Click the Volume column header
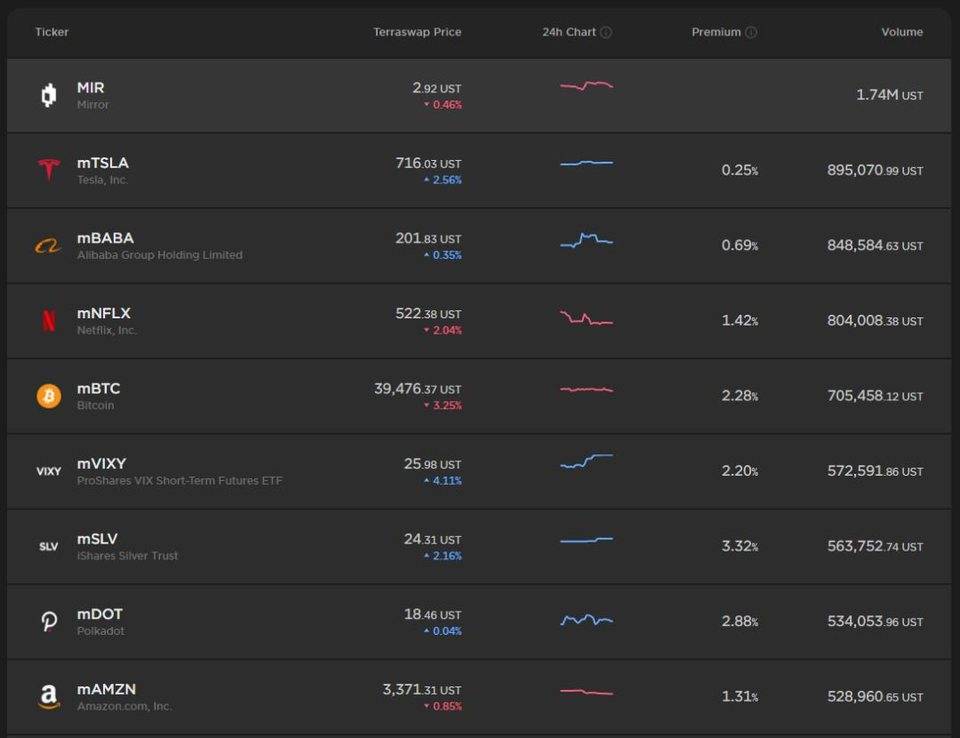This screenshot has width=960, height=738. click(902, 32)
